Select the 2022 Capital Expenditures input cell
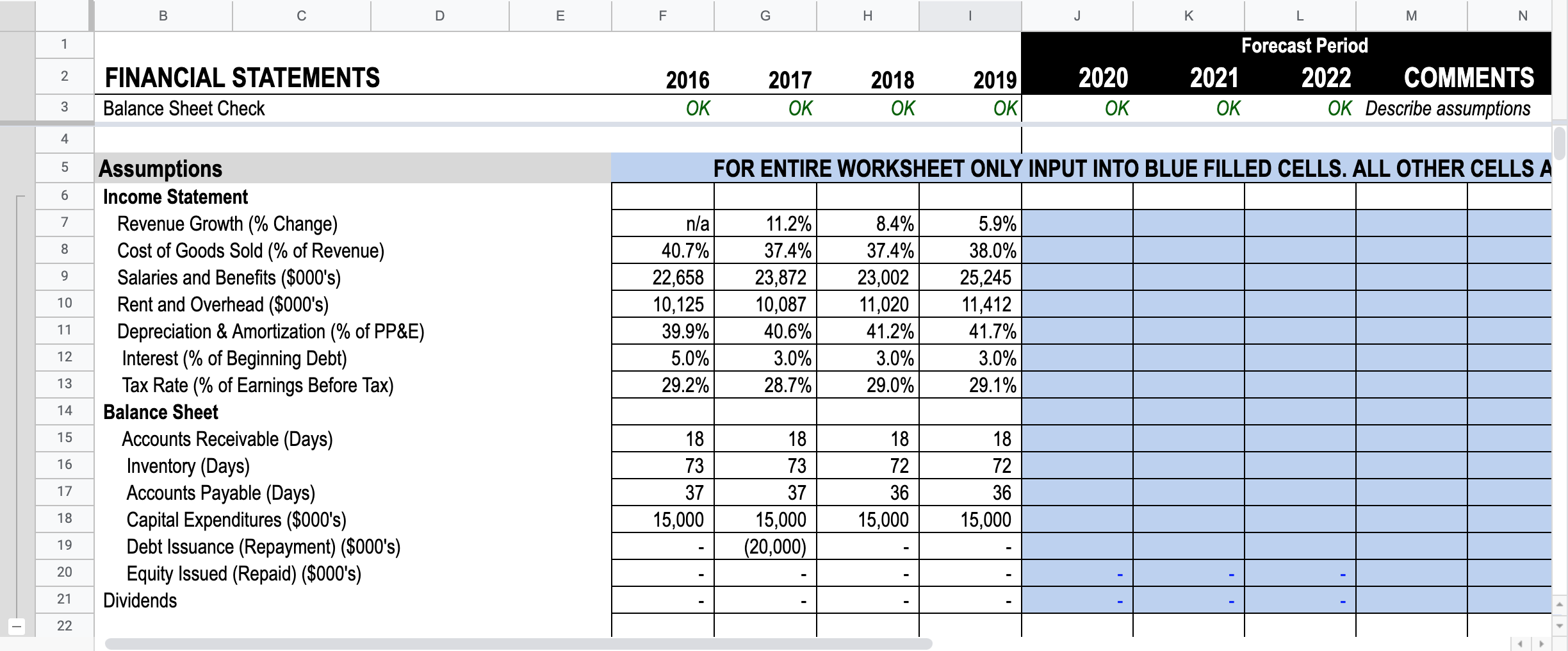The width and height of the screenshot is (1568, 651). click(1300, 520)
